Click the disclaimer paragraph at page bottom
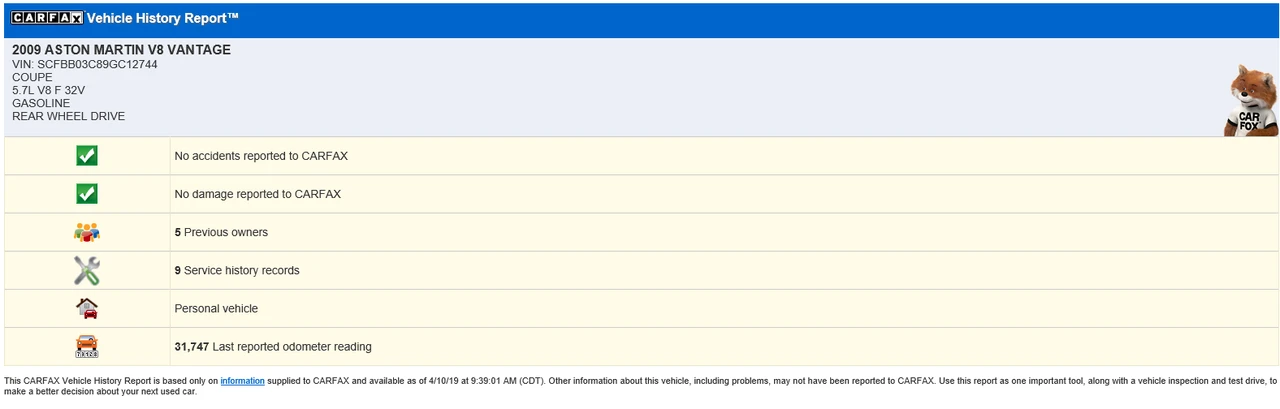 pos(640,386)
